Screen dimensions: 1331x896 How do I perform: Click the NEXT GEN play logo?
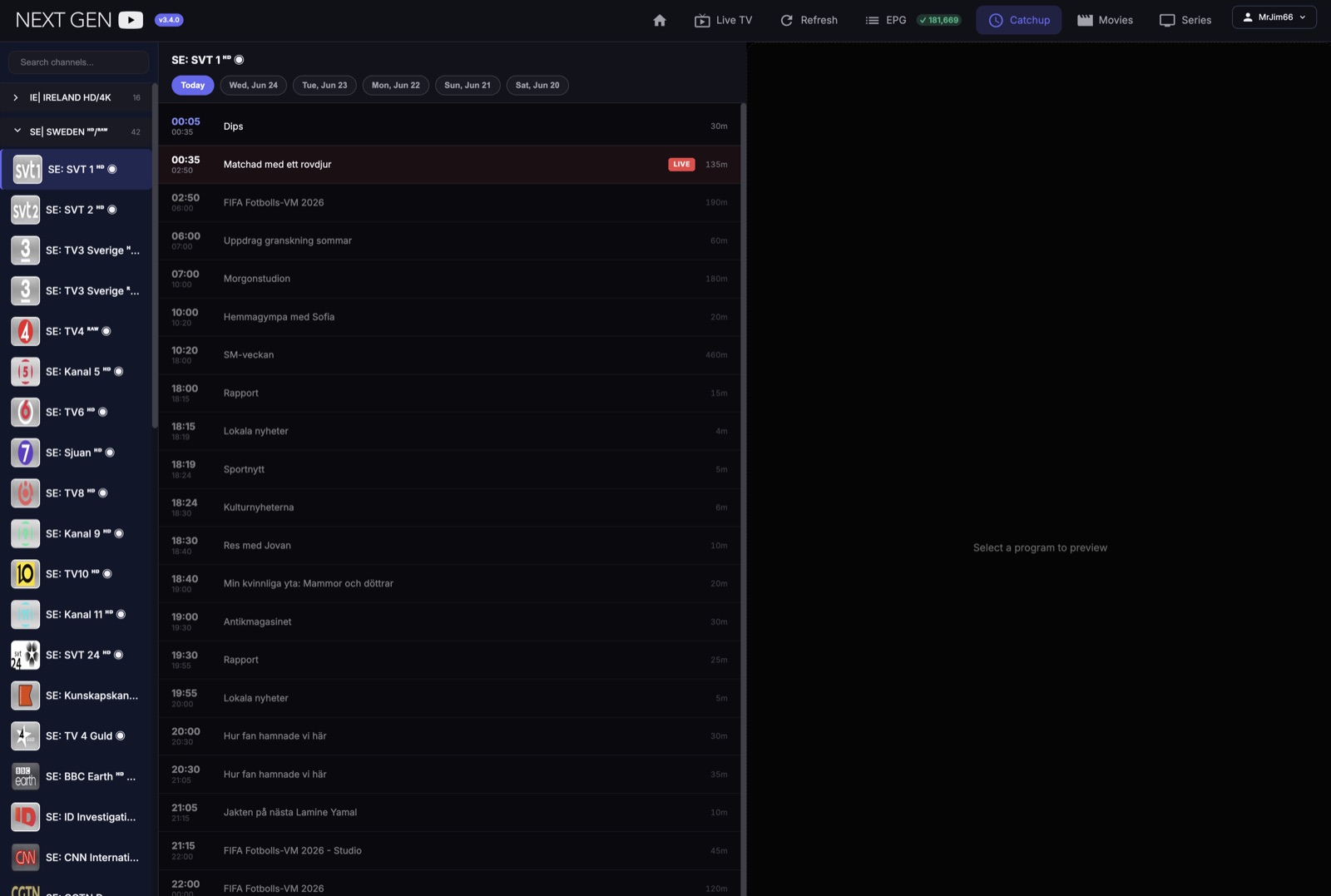[131, 20]
